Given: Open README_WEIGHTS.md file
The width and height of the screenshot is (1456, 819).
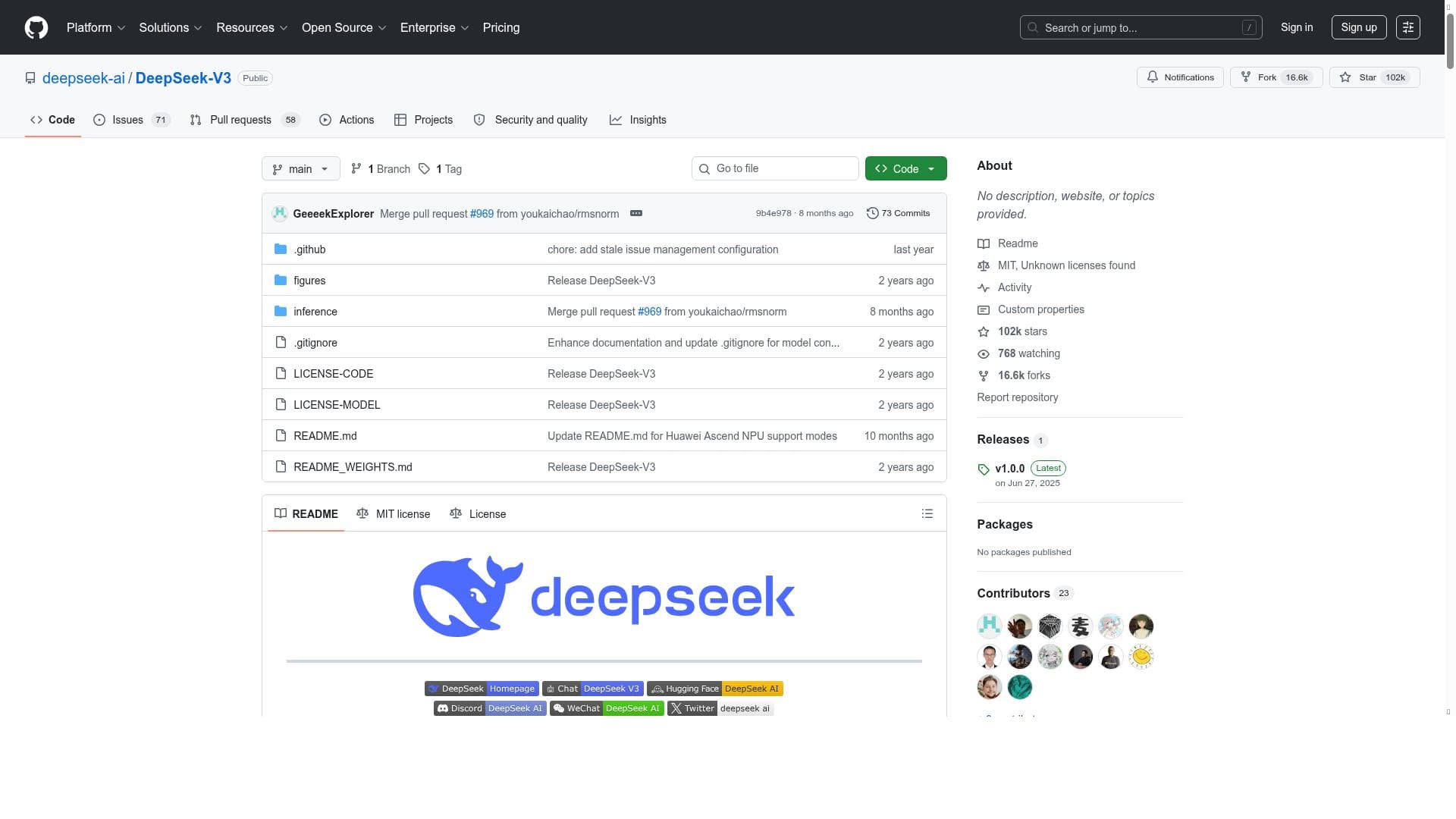Looking at the screenshot, I should pyautogui.click(x=353, y=467).
